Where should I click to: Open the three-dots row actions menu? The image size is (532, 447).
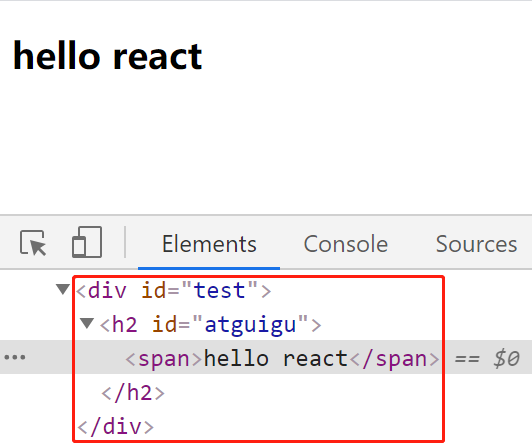15,357
